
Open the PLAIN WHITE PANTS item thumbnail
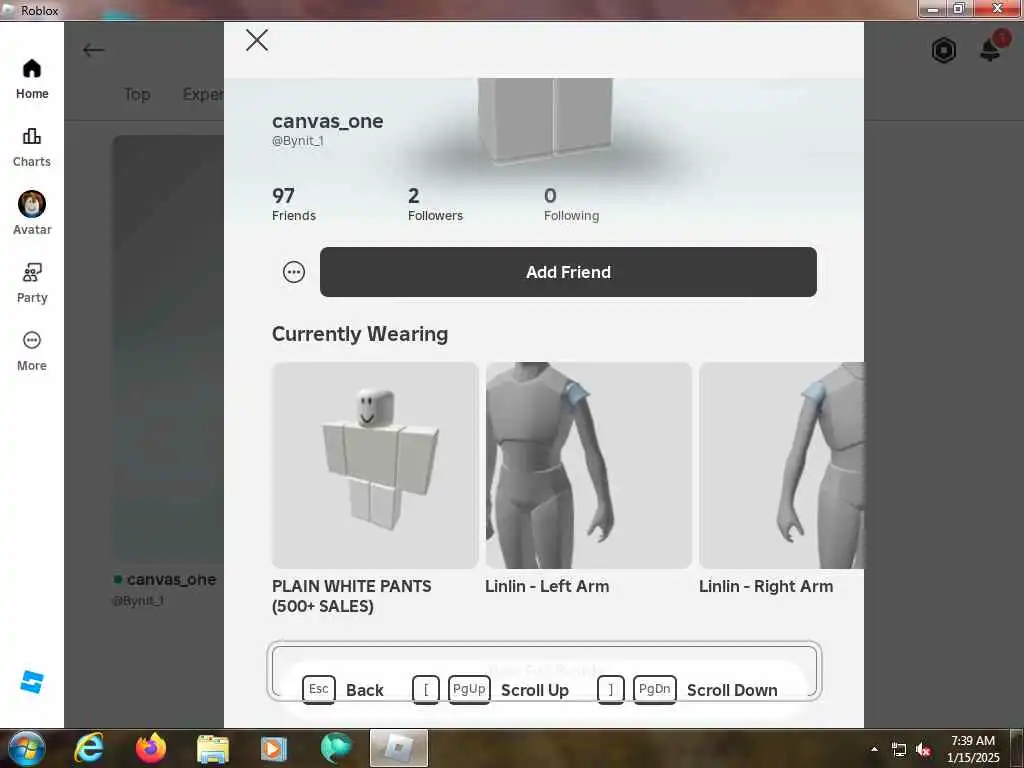375,465
